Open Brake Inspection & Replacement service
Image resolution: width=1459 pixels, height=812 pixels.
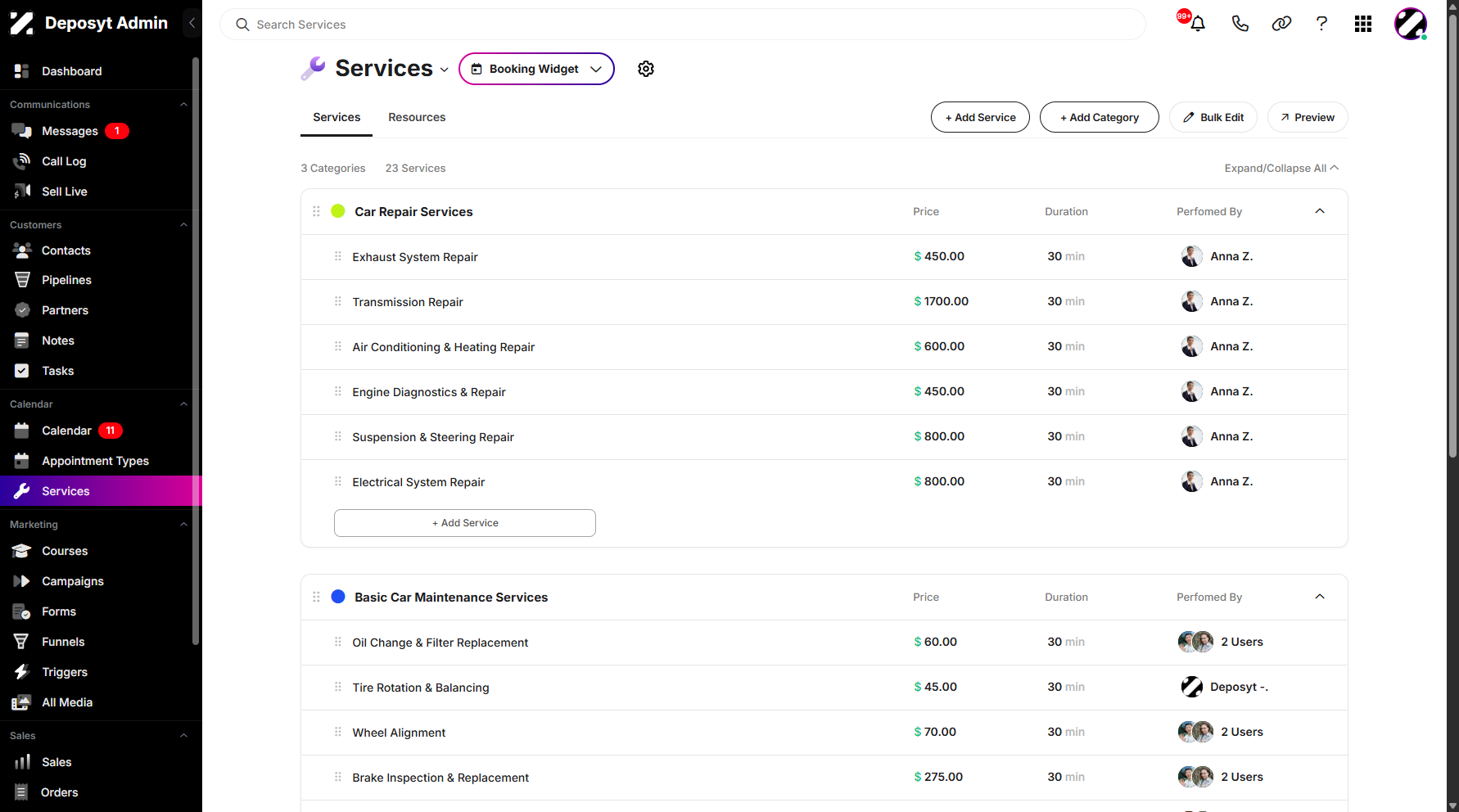(440, 778)
